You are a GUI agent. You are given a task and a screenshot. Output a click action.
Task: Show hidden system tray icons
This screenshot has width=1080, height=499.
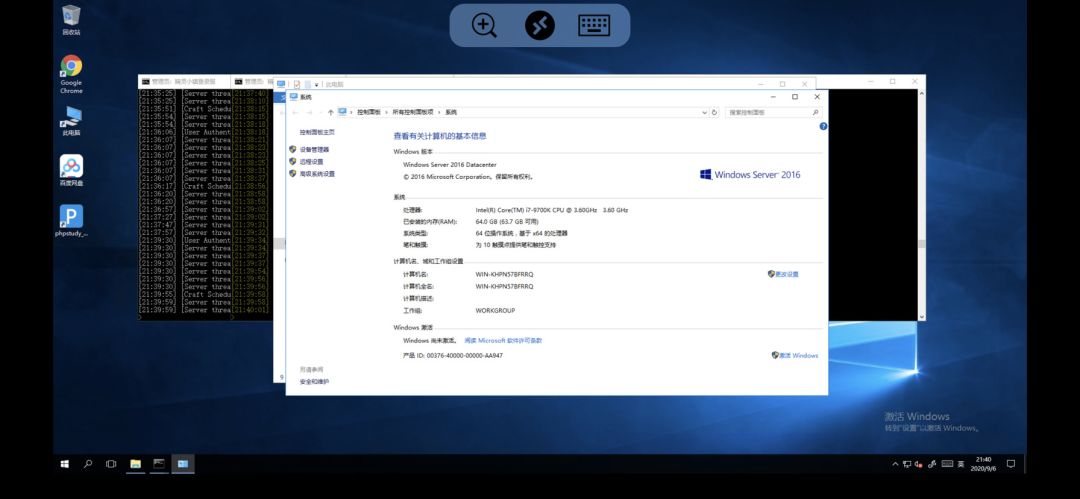click(x=895, y=464)
